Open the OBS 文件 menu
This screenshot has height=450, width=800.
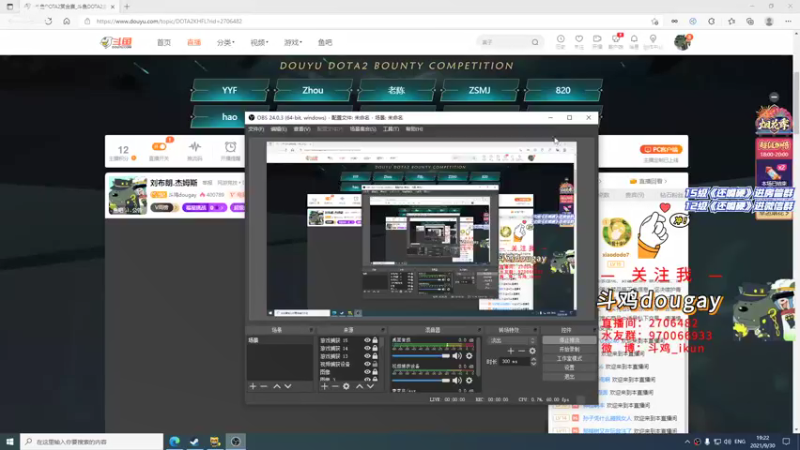(x=256, y=129)
